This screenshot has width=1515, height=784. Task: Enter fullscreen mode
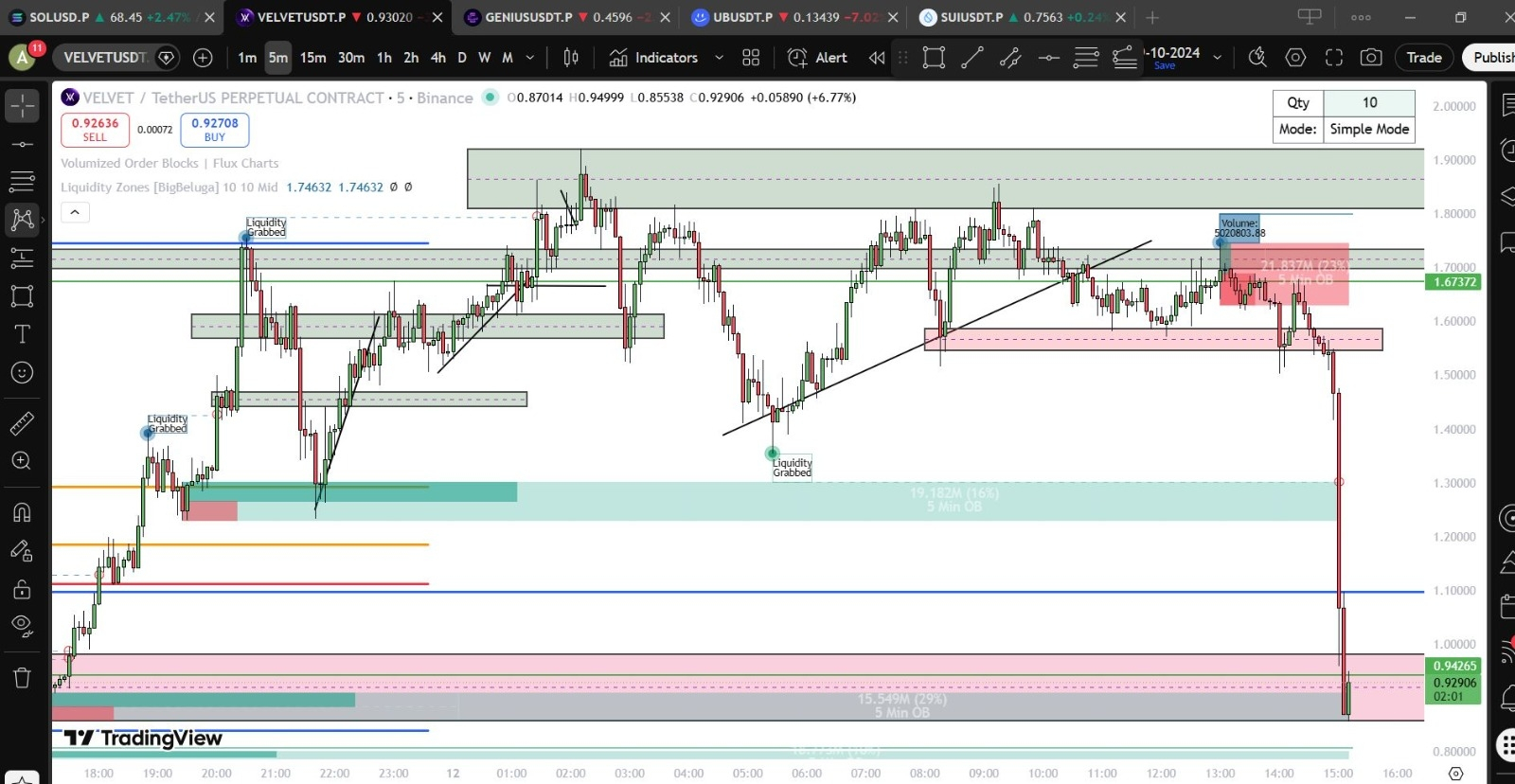pos(1334,58)
